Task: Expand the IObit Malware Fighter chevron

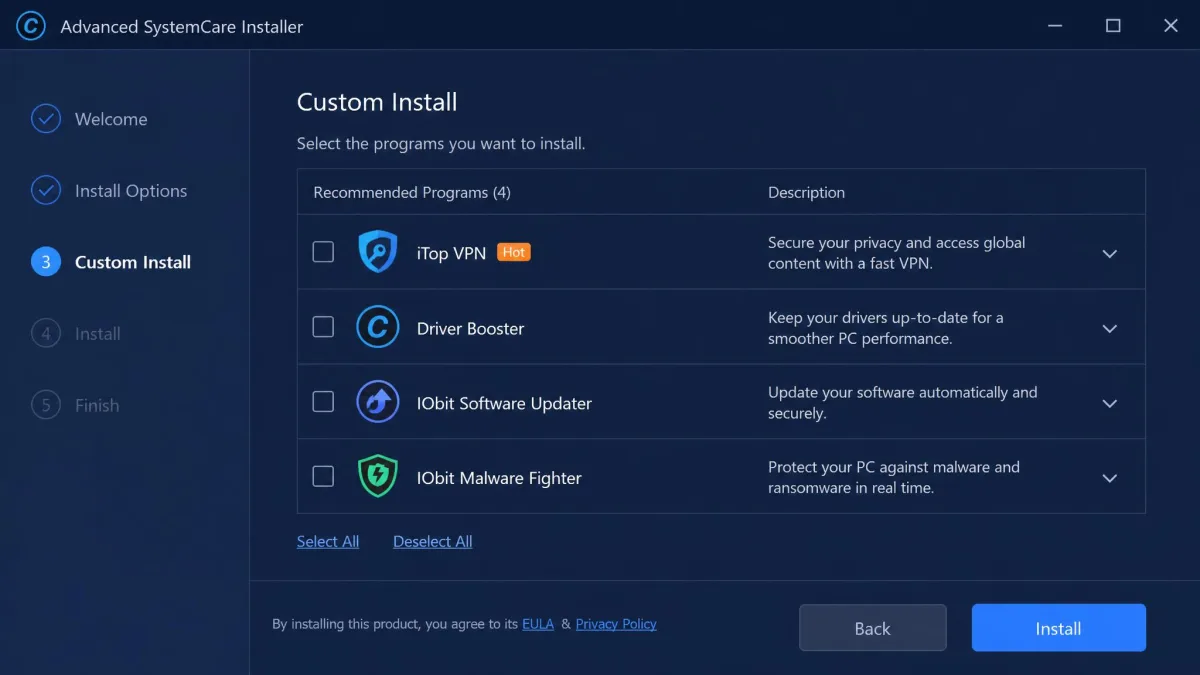Action: coord(1109,479)
